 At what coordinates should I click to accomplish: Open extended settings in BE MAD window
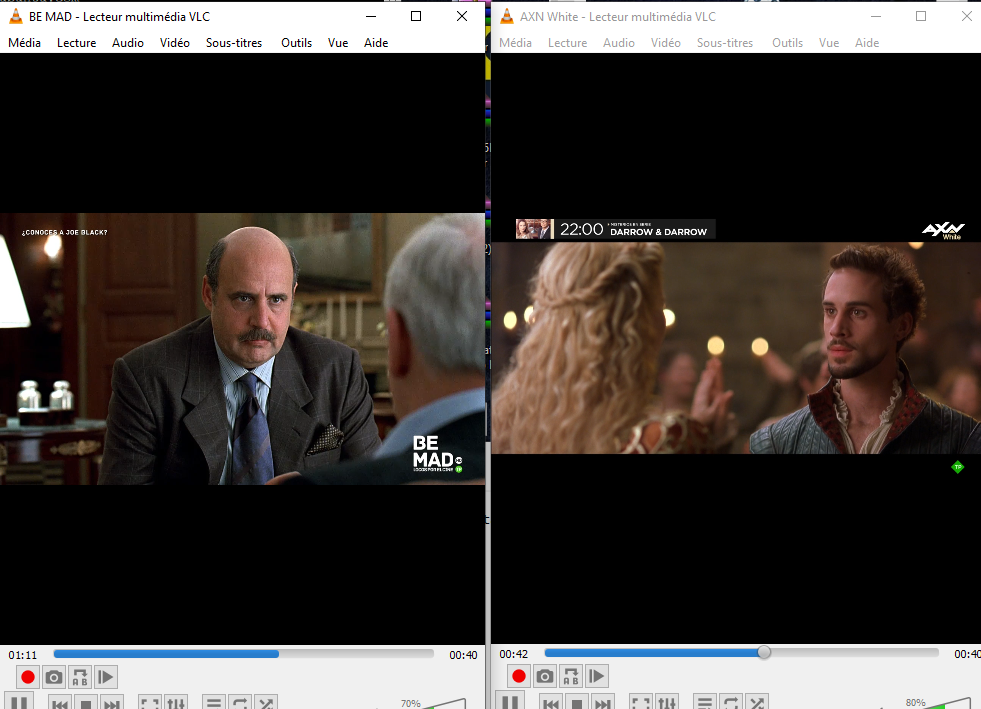(x=176, y=703)
